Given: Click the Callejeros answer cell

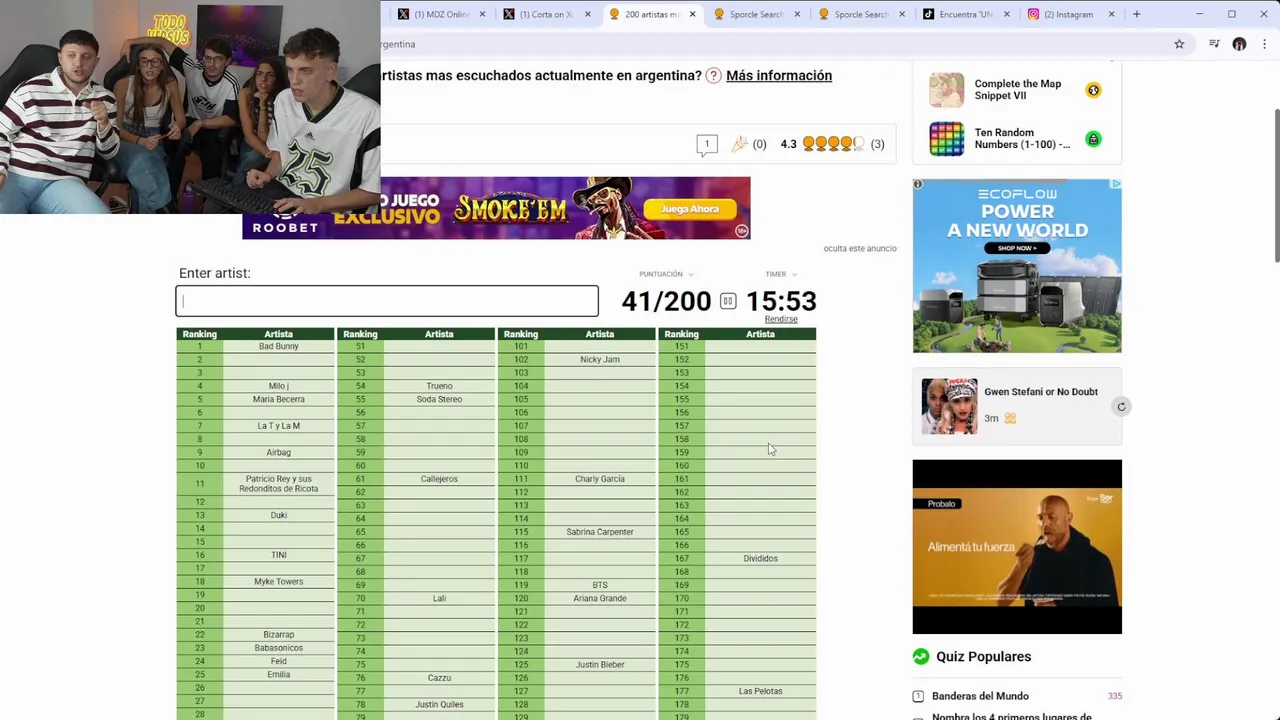Looking at the screenshot, I should click(439, 479).
